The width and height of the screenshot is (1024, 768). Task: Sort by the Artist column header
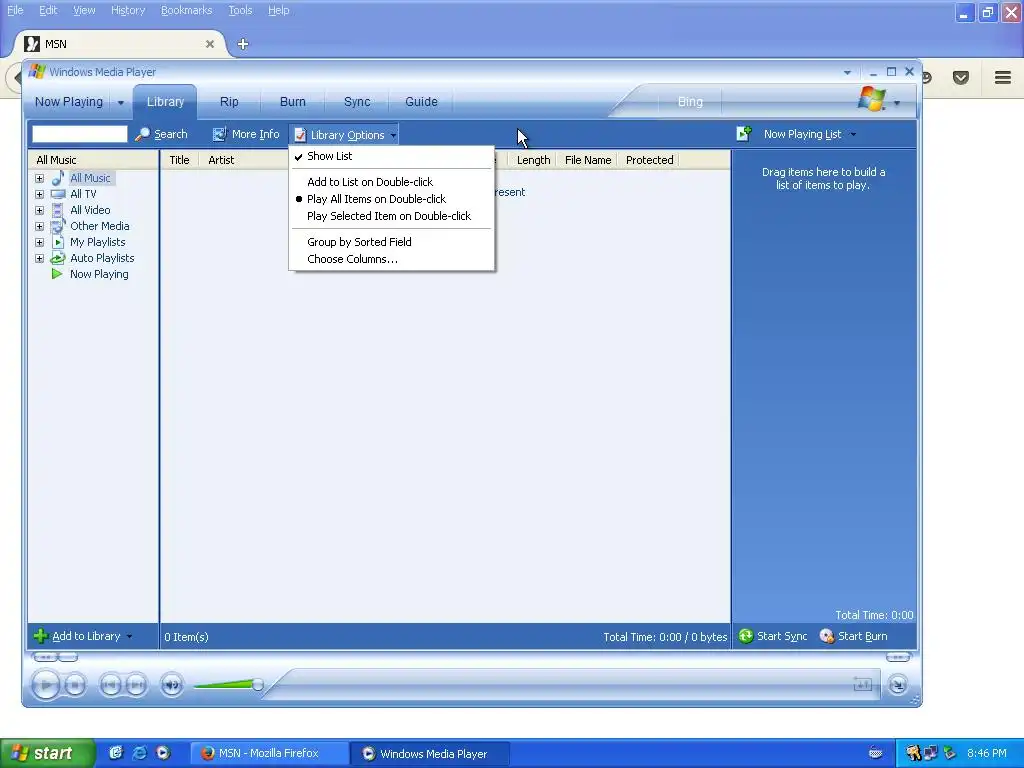(x=221, y=160)
